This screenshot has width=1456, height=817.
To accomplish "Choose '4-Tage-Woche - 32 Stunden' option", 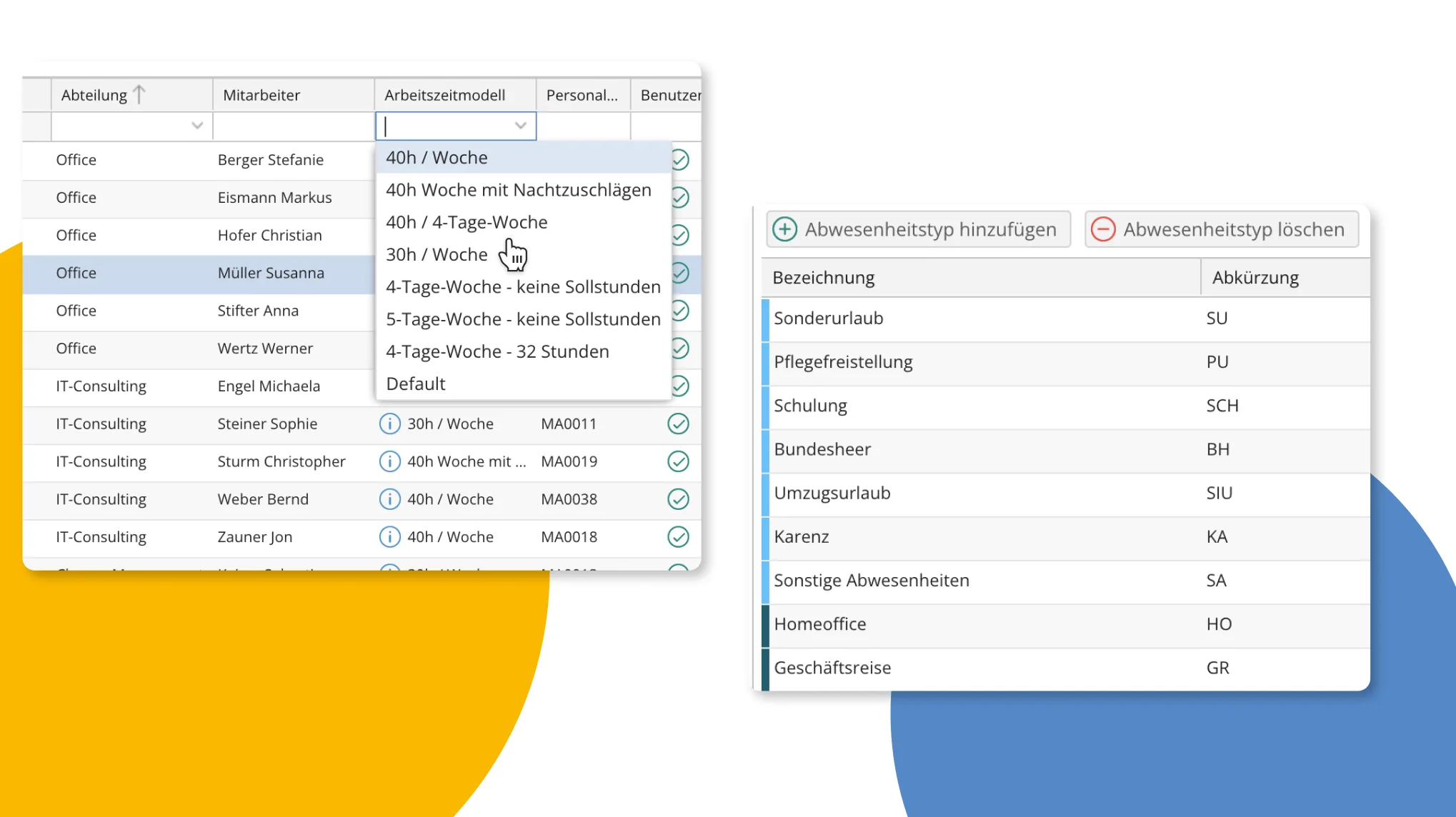I will coord(523,351).
